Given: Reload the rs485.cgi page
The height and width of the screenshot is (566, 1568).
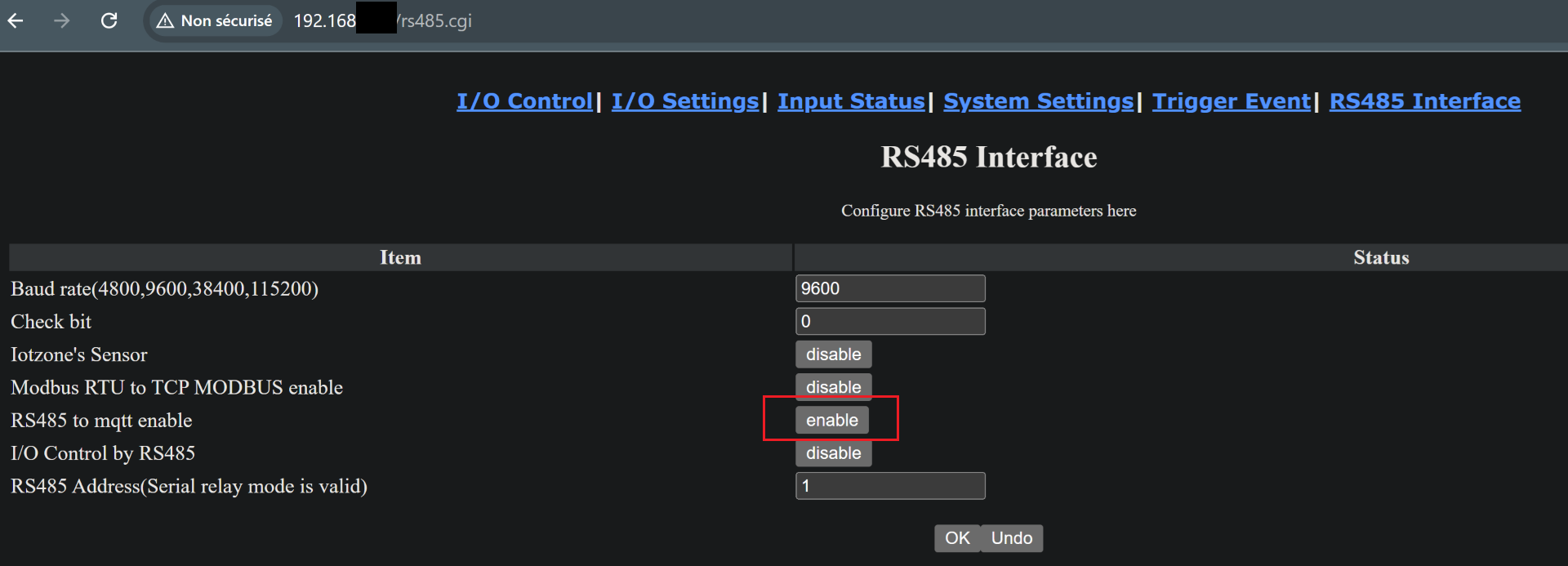Looking at the screenshot, I should coord(109,20).
